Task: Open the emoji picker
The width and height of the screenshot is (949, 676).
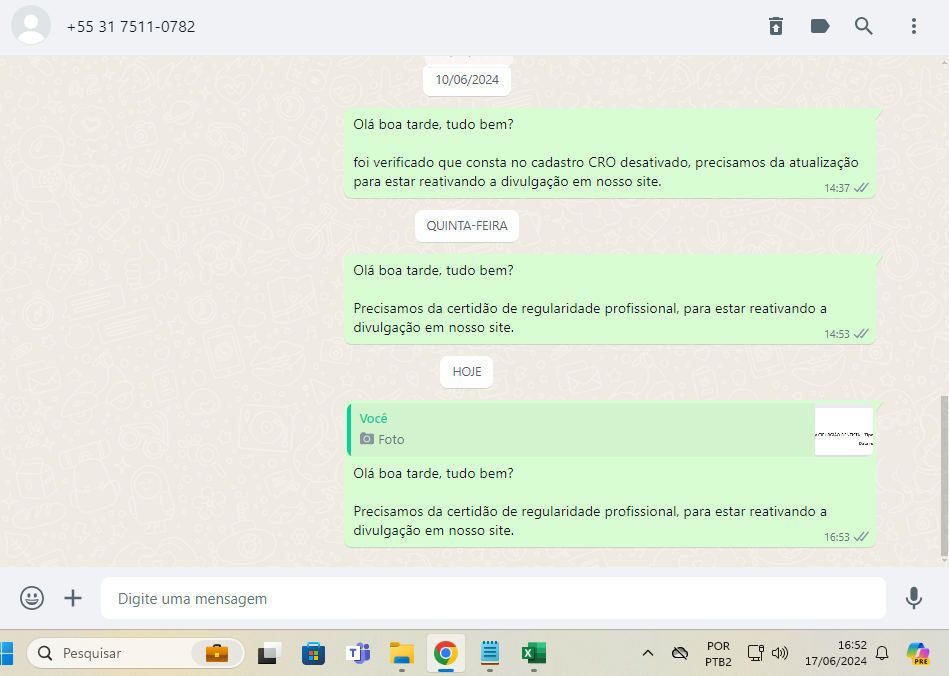Action: point(32,598)
